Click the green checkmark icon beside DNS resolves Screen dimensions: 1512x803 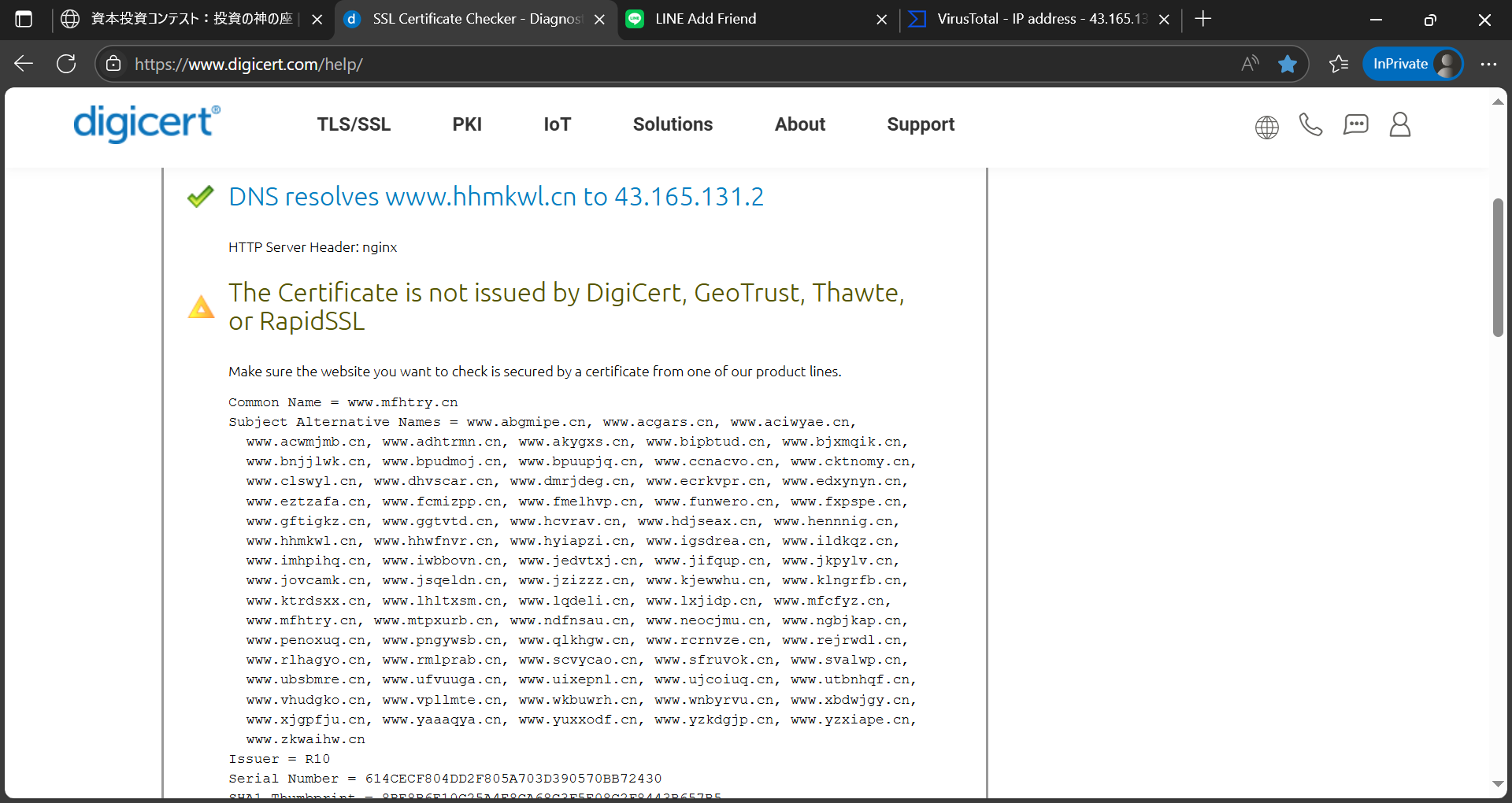tap(201, 196)
